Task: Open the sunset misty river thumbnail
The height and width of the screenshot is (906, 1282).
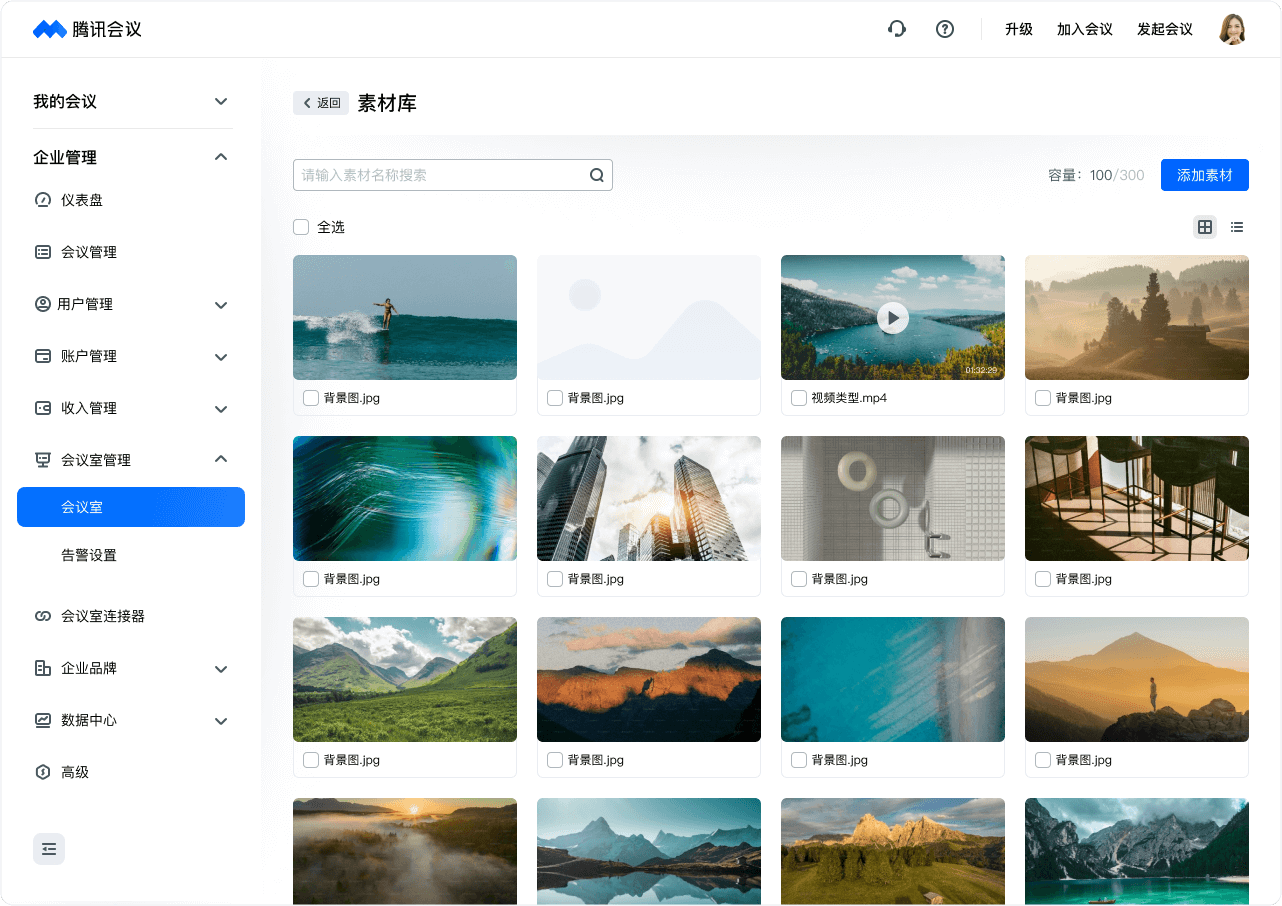Action: click(x=405, y=851)
